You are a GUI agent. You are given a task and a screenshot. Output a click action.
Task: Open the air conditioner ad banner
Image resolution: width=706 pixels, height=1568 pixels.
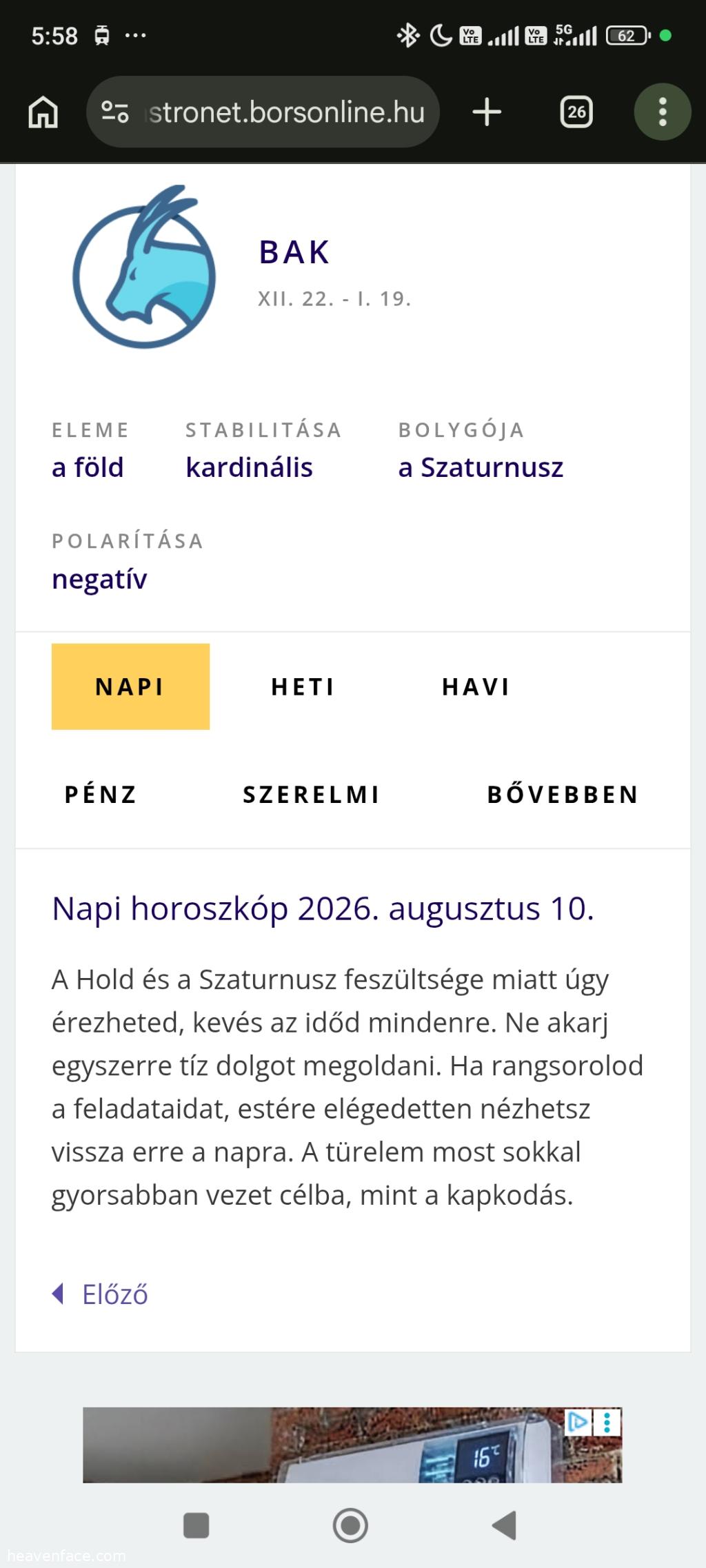[352, 1445]
